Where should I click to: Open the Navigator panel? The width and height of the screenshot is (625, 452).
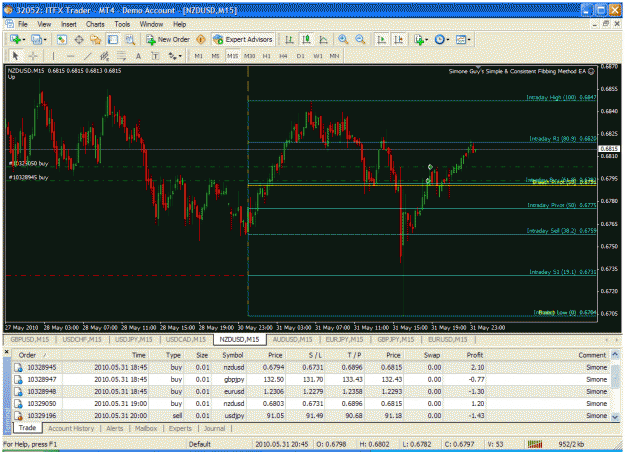coord(96,39)
